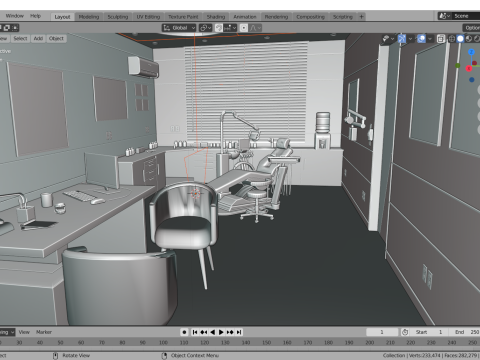Click the Start frame field
Viewport: 480px width, 360px height.
pyautogui.click(x=430, y=332)
